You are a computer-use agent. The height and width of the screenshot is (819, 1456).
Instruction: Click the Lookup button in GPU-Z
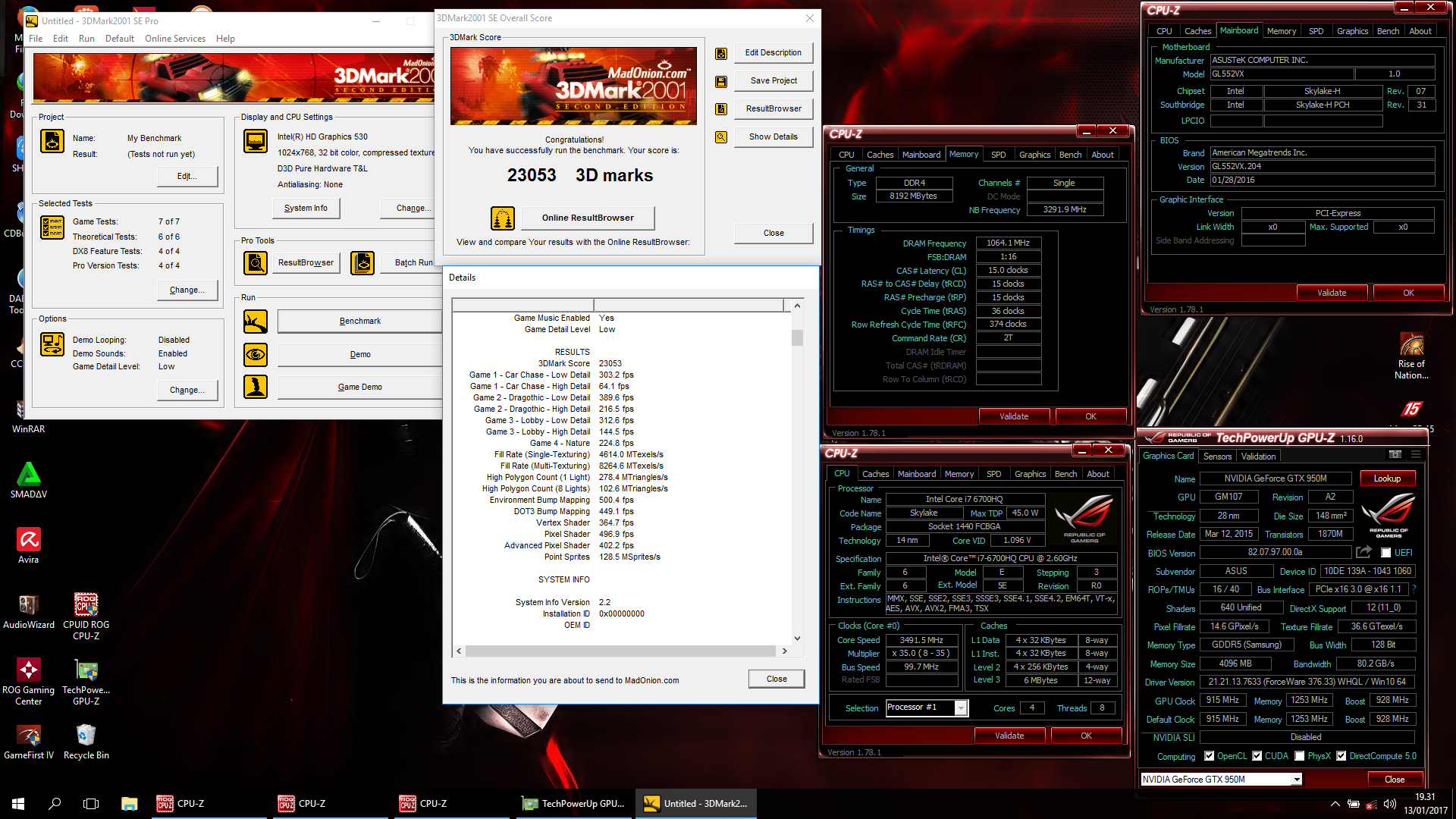[x=1386, y=479]
